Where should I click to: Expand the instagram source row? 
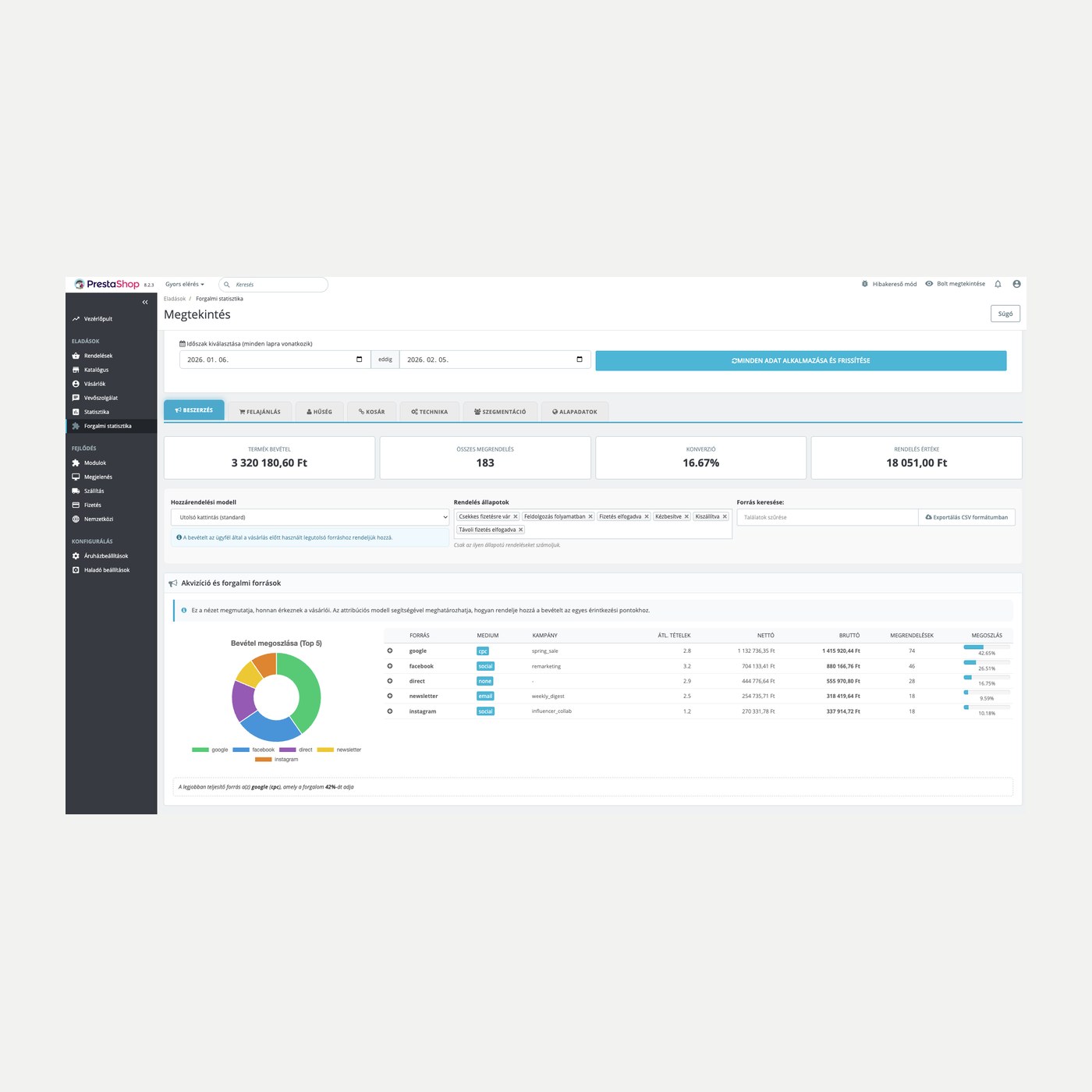click(390, 711)
